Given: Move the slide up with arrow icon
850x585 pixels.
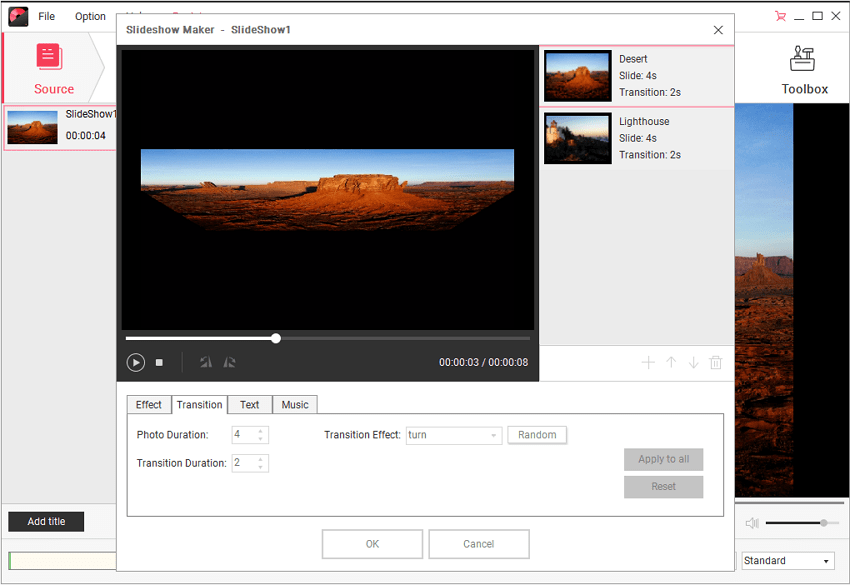Looking at the screenshot, I should coord(671,362).
